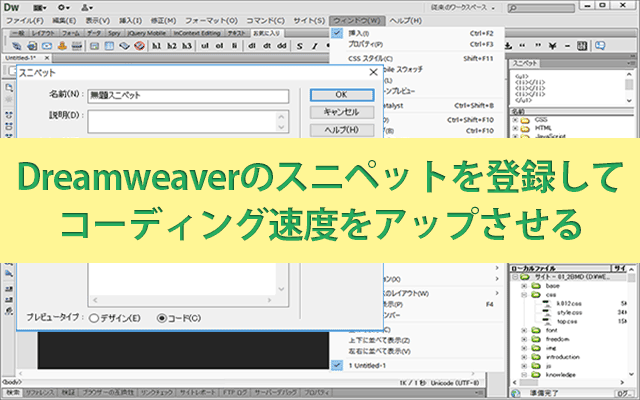
Task: Click the comment bubble icon in toolbar
Action: pyautogui.click(x=600, y=46)
